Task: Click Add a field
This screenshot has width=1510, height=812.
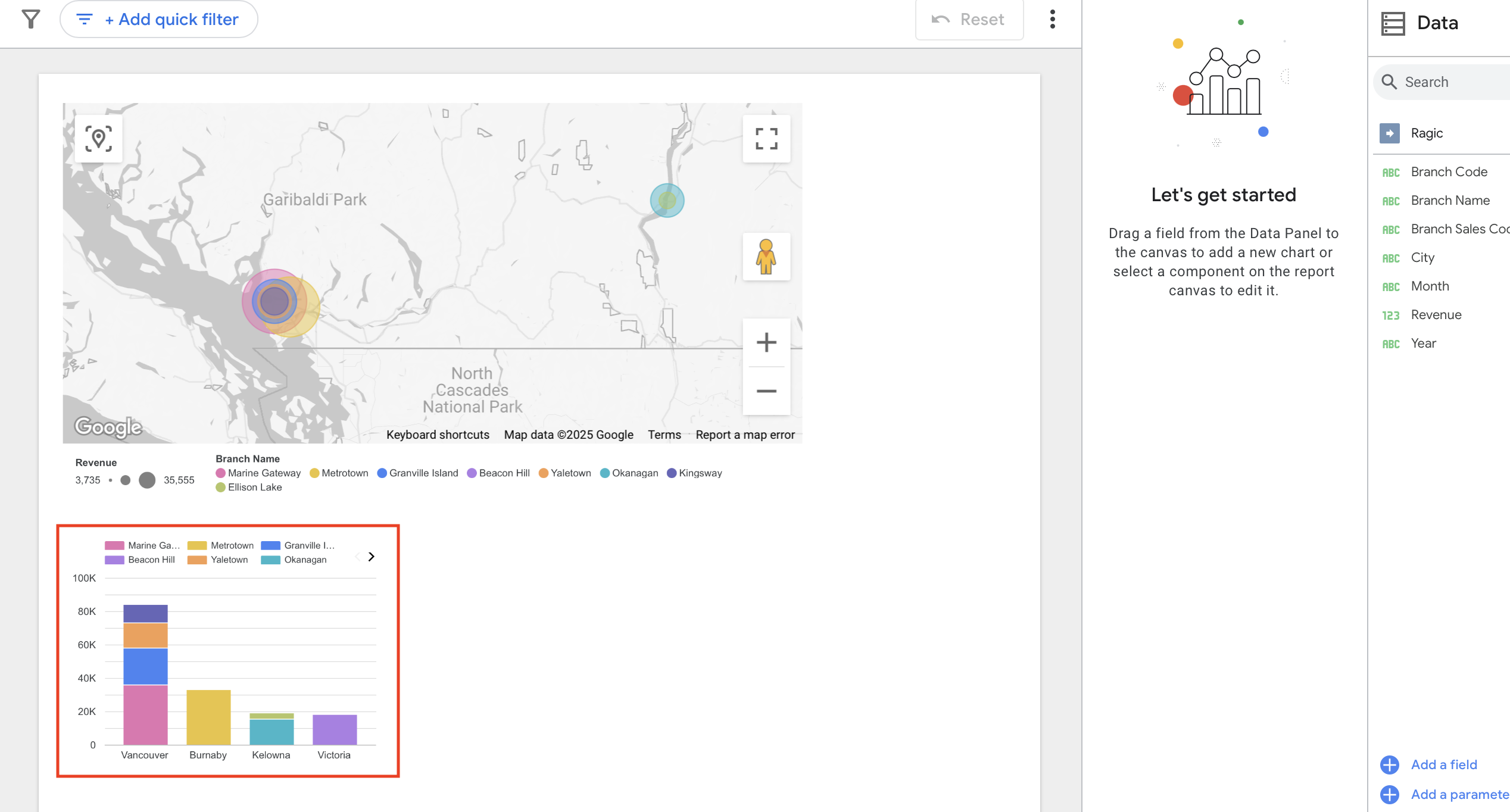Action: click(x=1443, y=764)
